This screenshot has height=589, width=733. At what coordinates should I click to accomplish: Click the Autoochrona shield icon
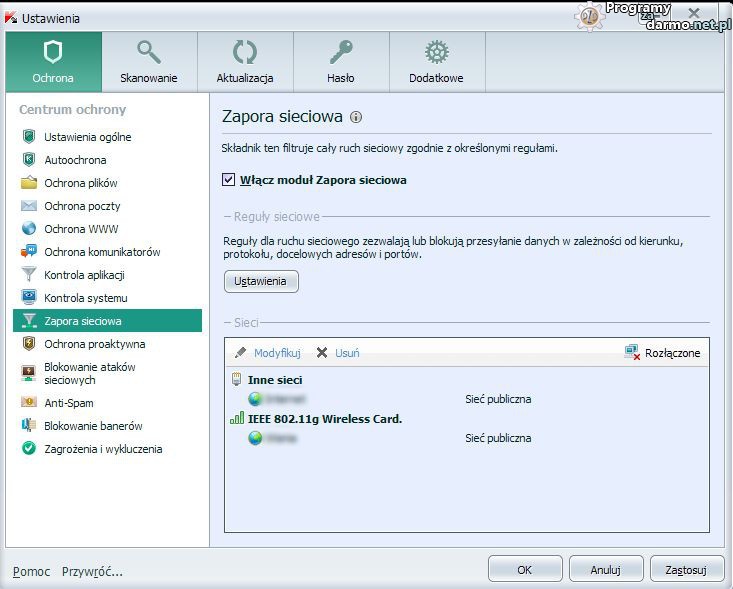[x=29, y=159]
